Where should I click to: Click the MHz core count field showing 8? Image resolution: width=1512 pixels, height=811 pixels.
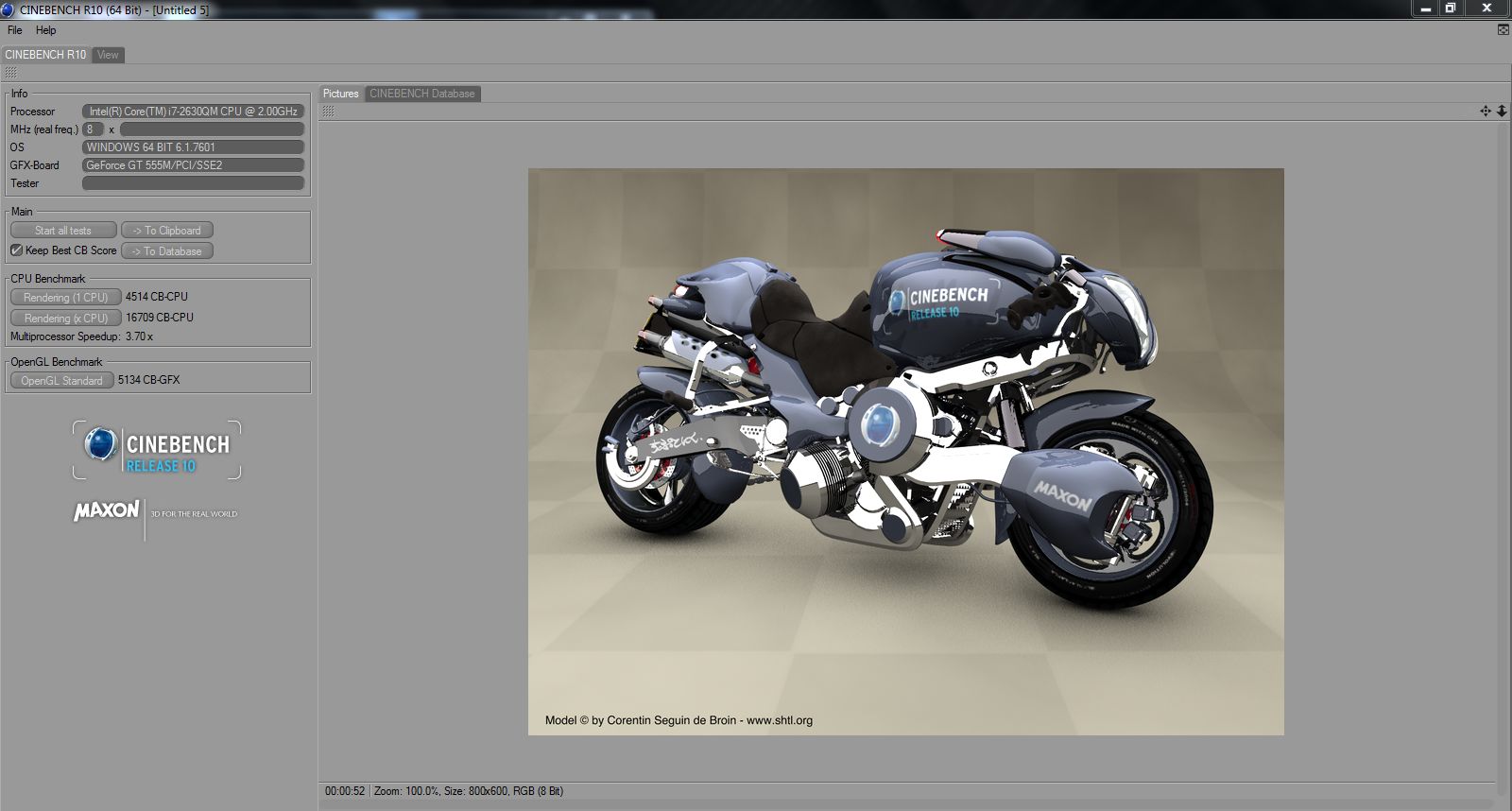pos(93,129)
